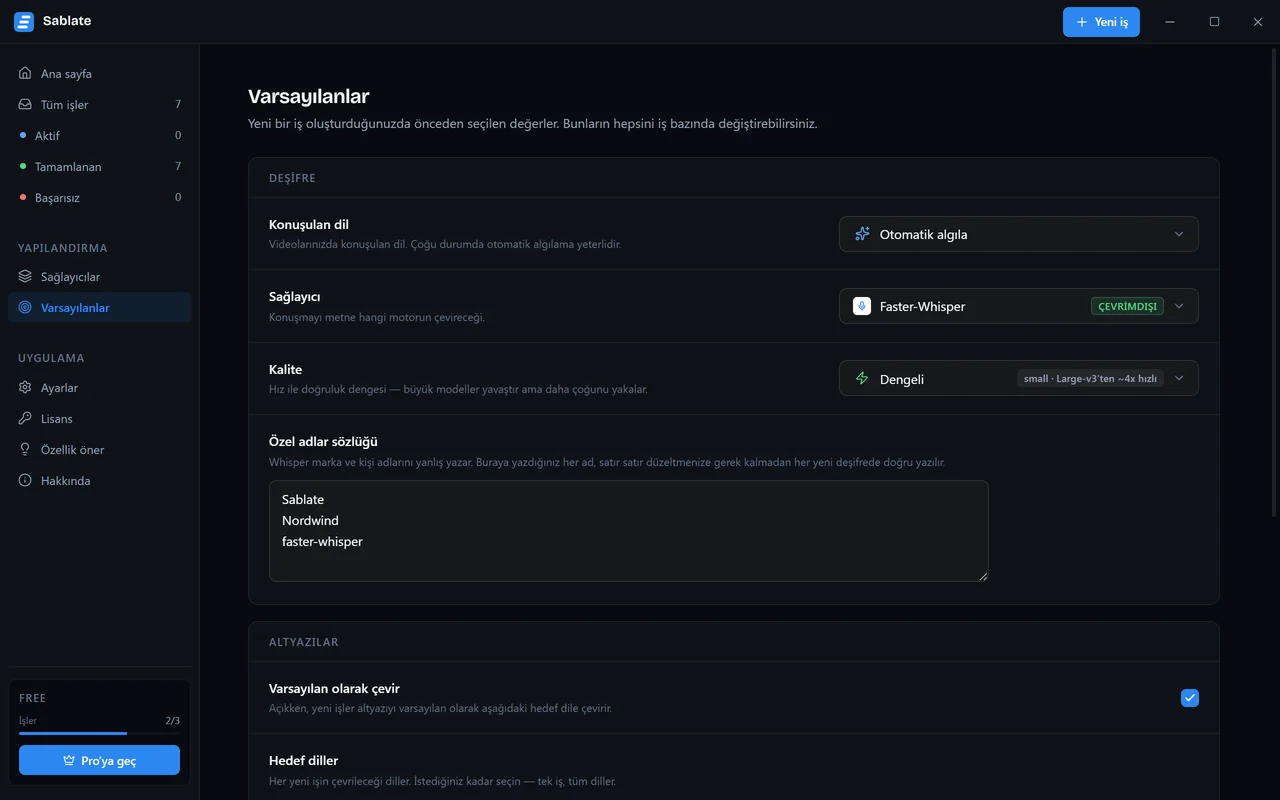Go to Ana sayfa
Screen dimensions: 1280x800
[99, 73]
